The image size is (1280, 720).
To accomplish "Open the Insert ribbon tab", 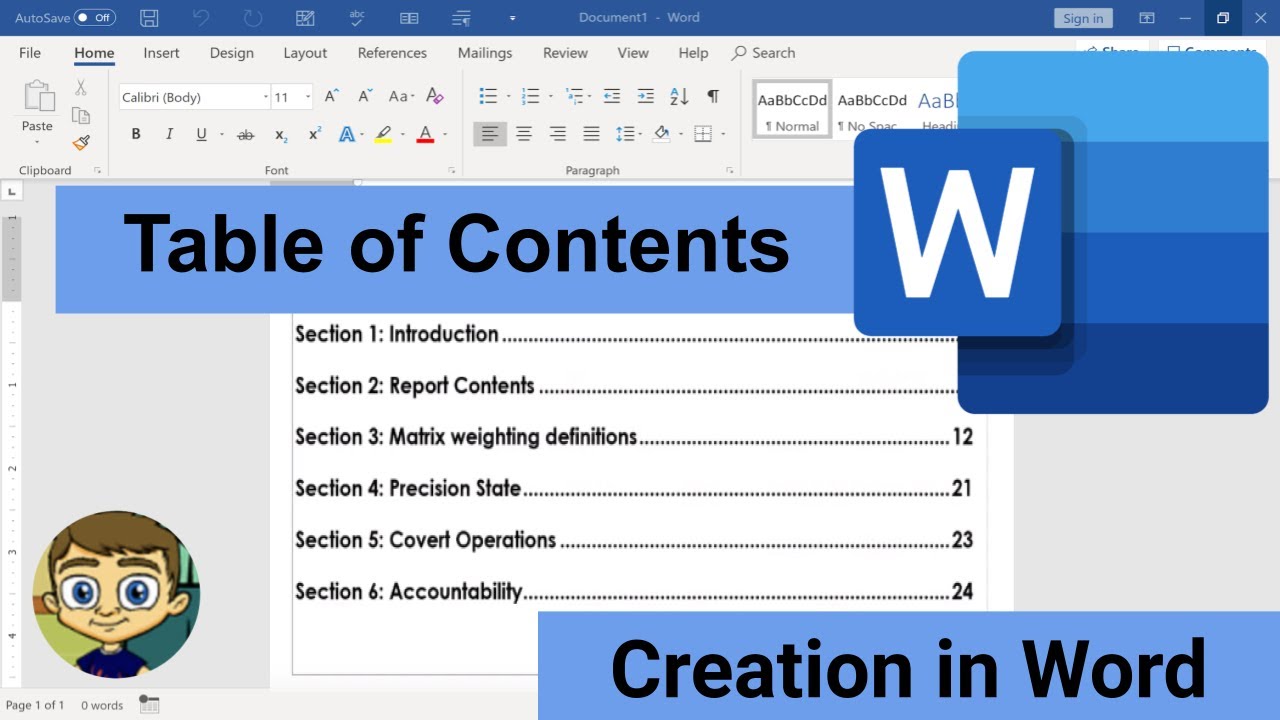I will (x=161, y=53).
